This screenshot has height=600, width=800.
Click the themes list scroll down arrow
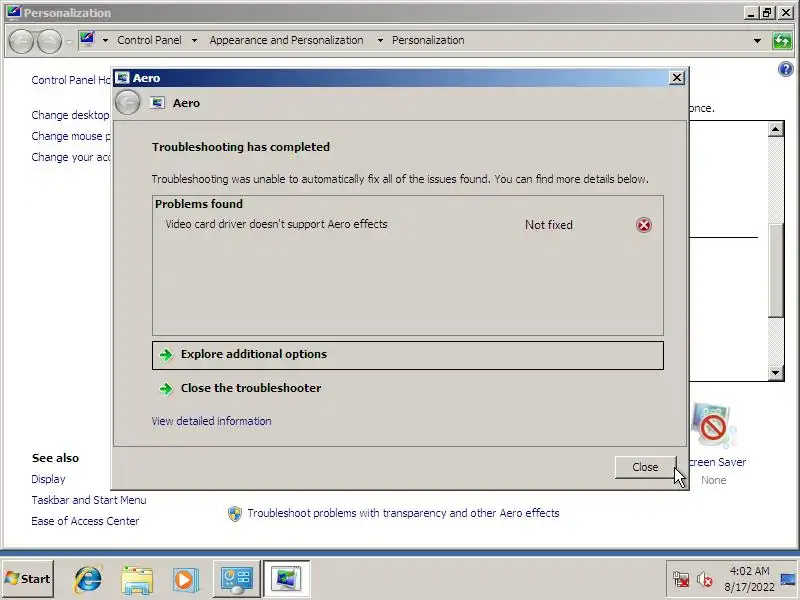(x=776, y=372)
